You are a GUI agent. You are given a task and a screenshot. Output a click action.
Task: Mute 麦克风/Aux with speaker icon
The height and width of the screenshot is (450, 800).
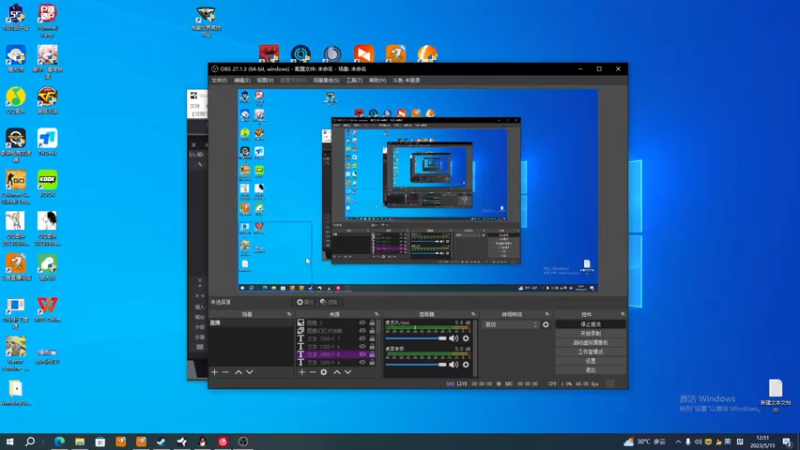click(453, 338)
